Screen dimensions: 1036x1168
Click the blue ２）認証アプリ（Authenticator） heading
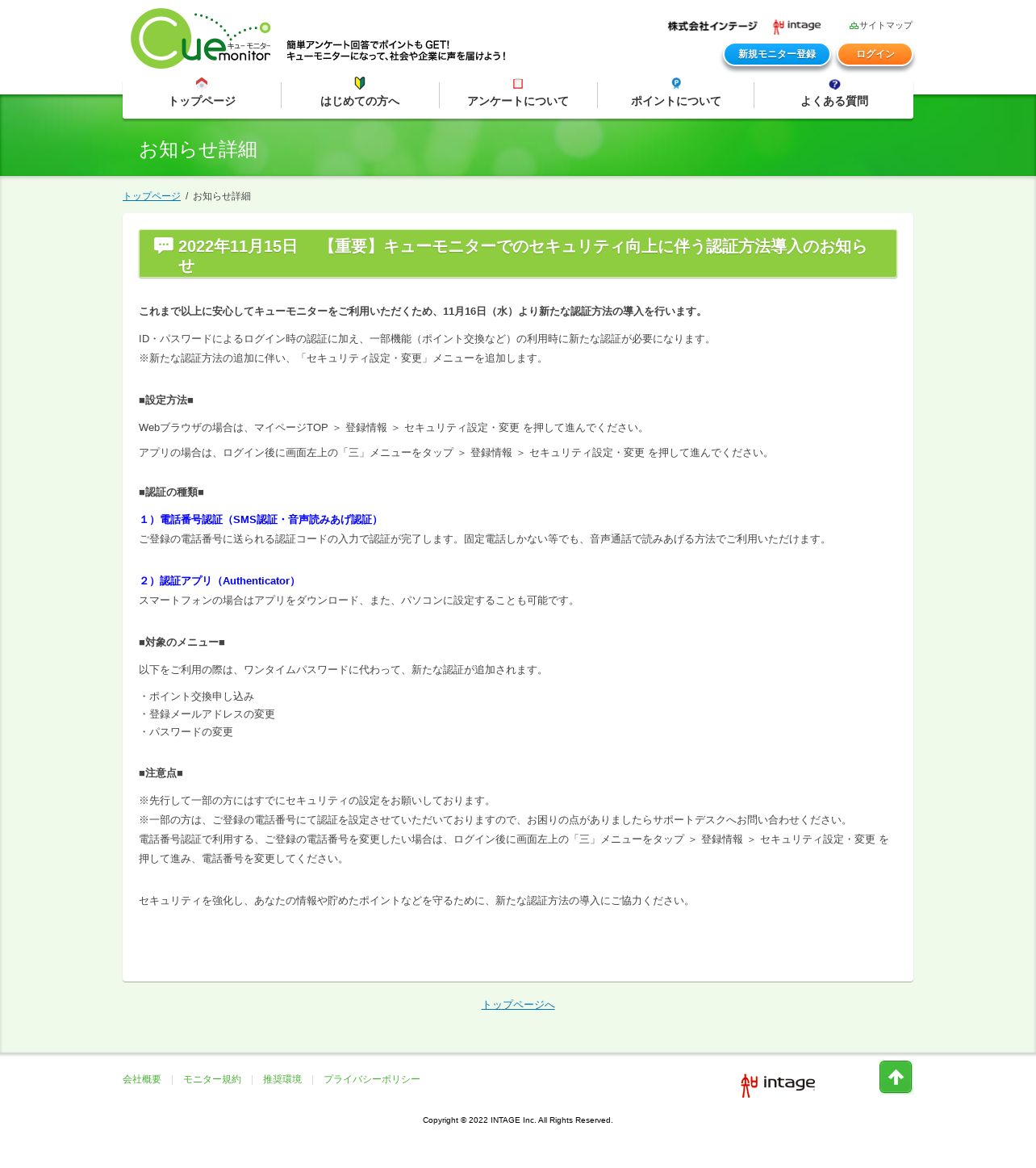tap(219, 581)
